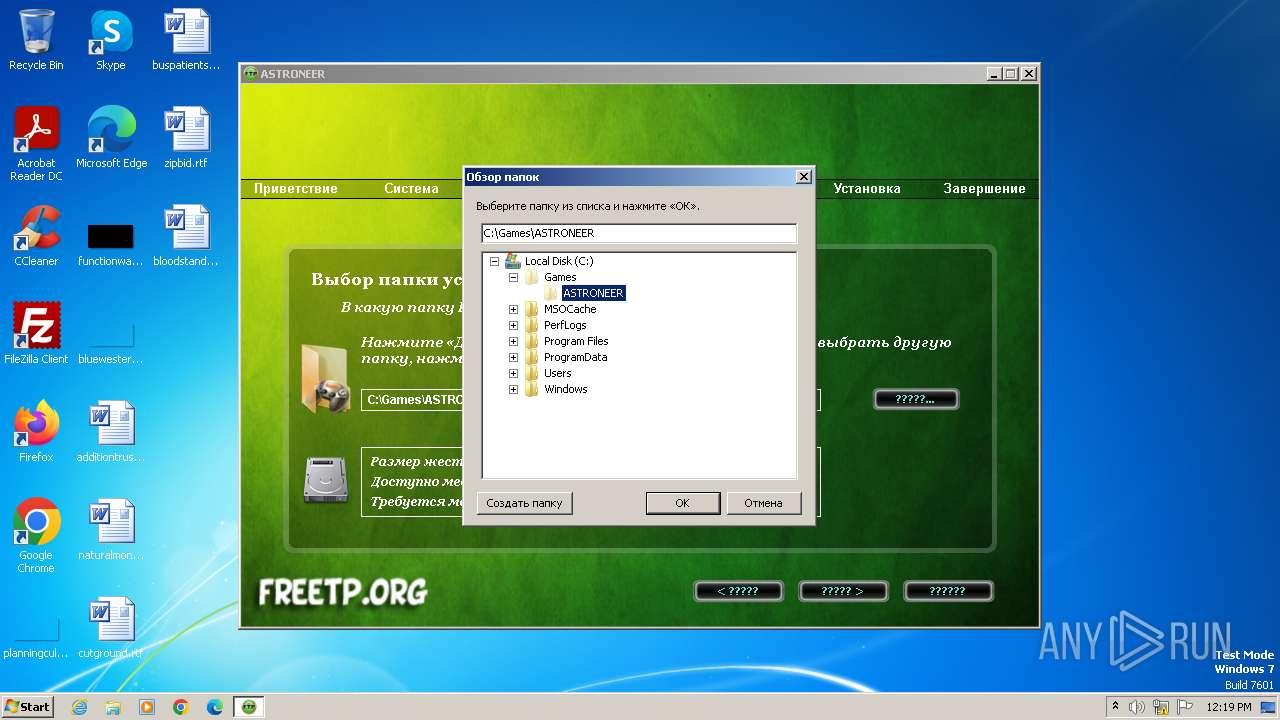Viewport: 1280px width, 720px height.
Task: Launch Chrome from the taskbar
Action: click(181, 707)
